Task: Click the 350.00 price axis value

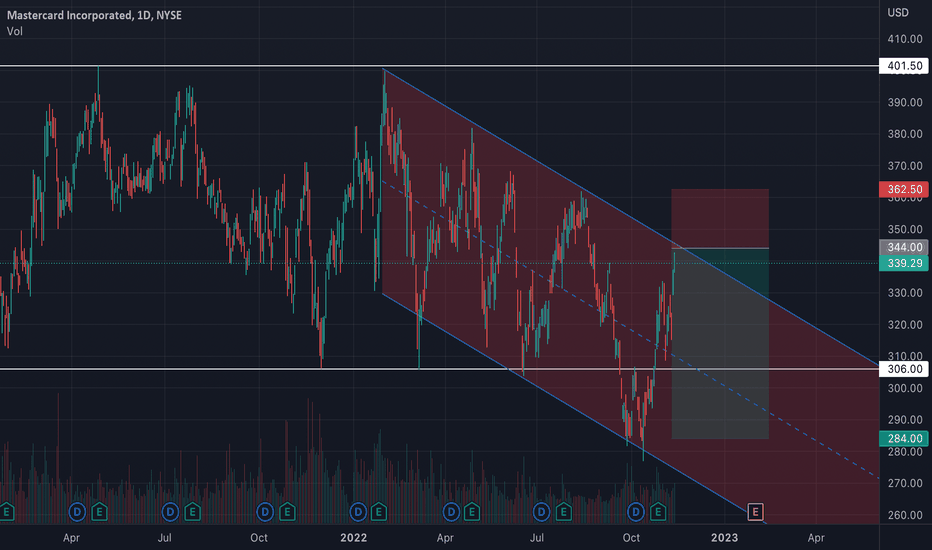Action: pyautogui.click(x=905, y=229)
